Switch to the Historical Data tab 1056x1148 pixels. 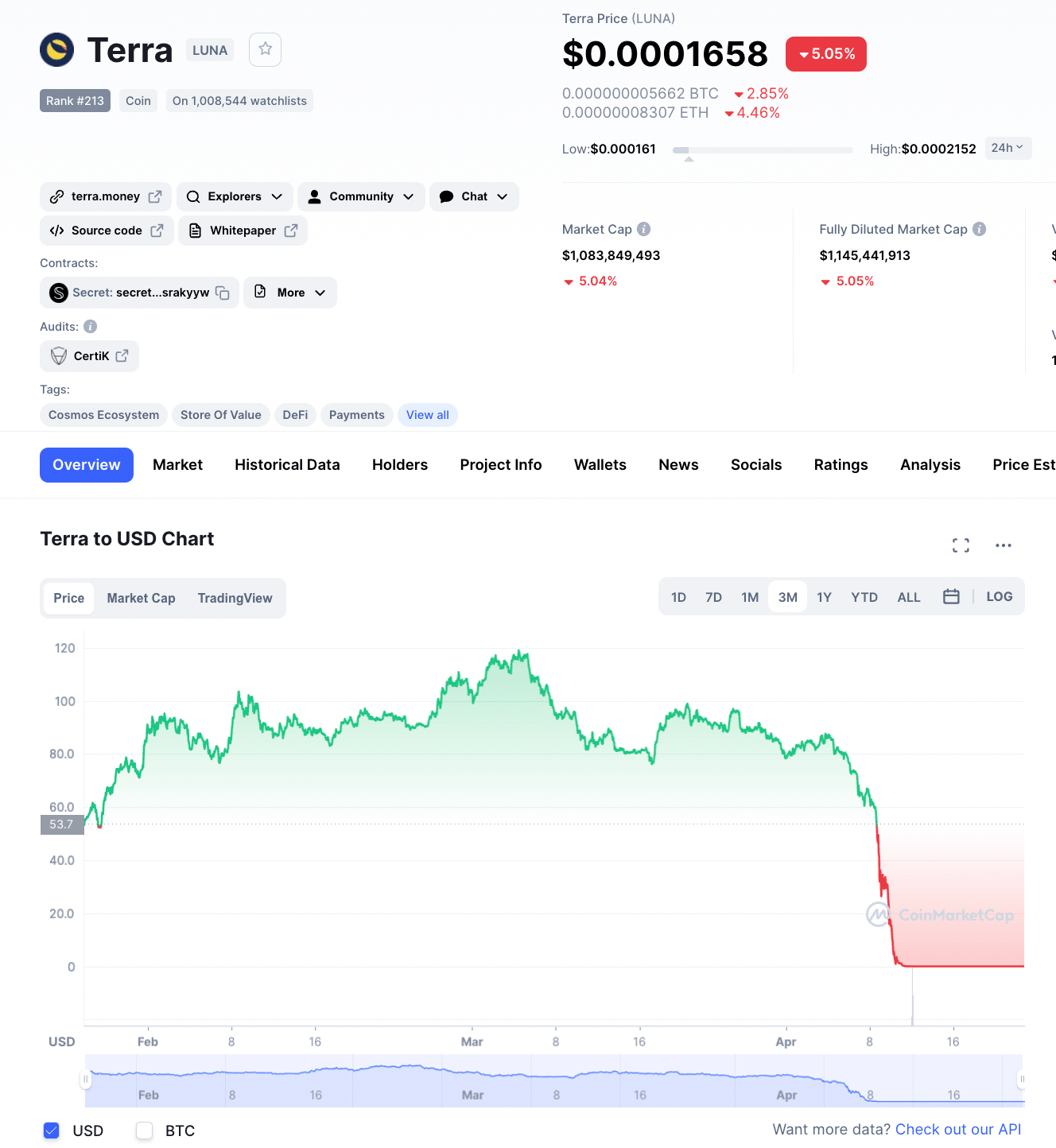(287, 464)
